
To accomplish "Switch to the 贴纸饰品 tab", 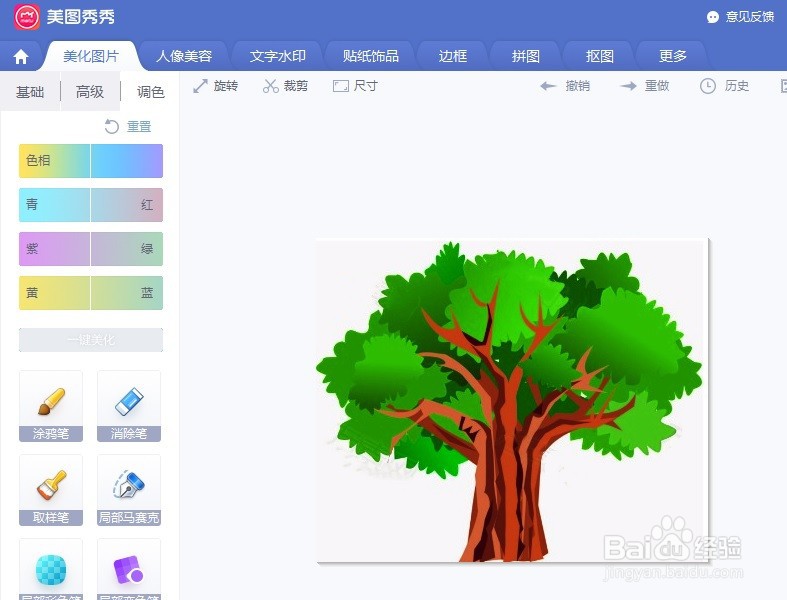I will pos(371,56).
